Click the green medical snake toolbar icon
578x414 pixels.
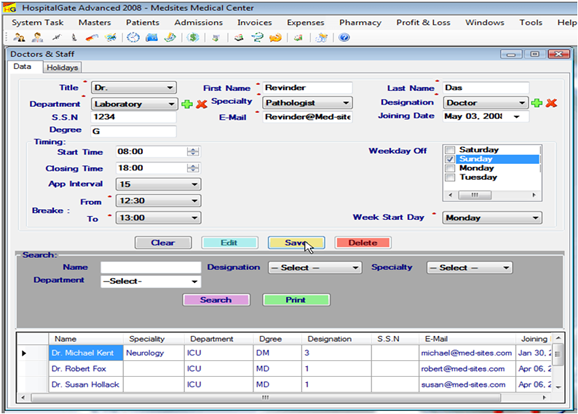[257, 38]
